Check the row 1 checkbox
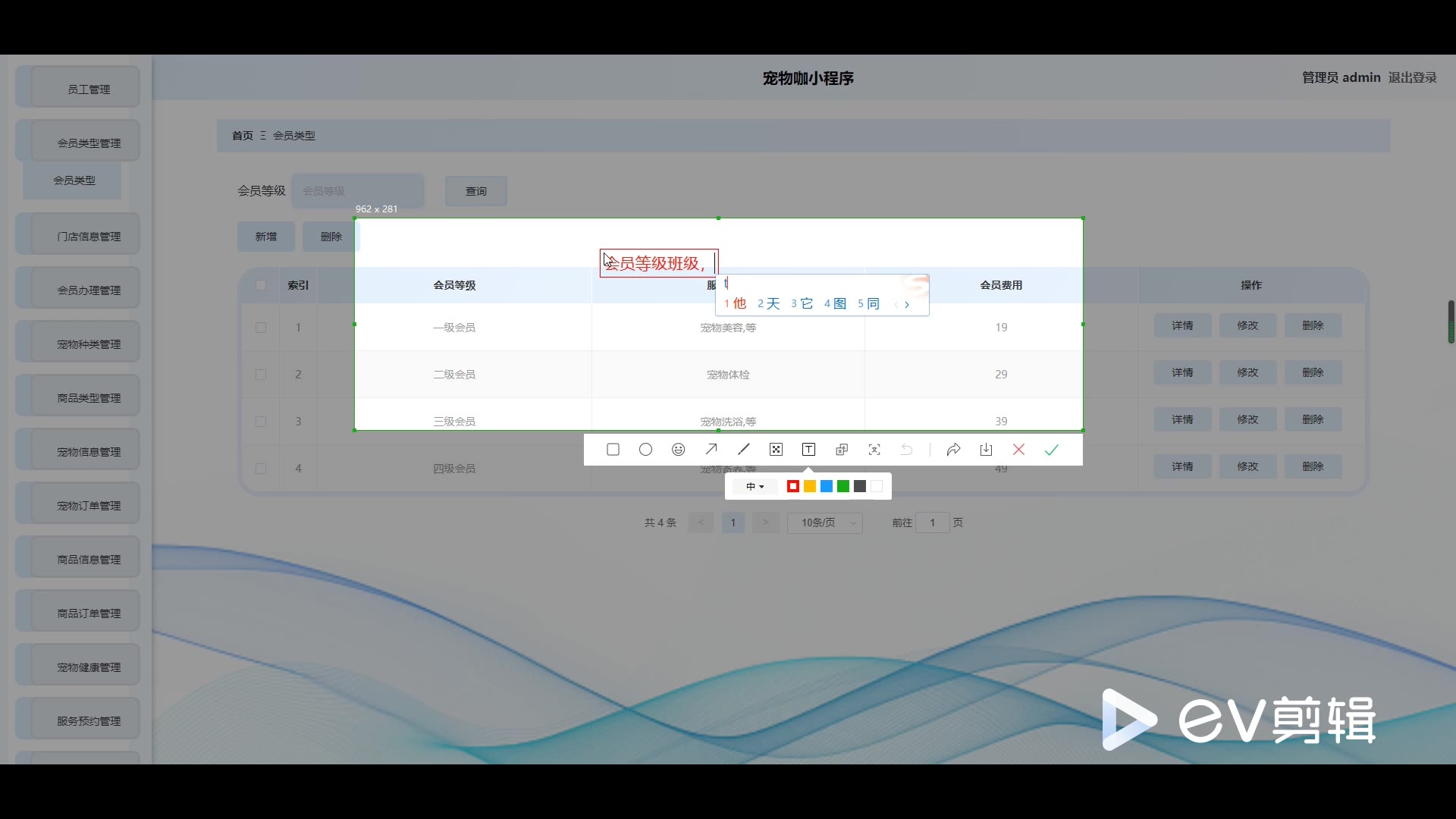Viewport: 1456px width, 819px height. (261, 328)
